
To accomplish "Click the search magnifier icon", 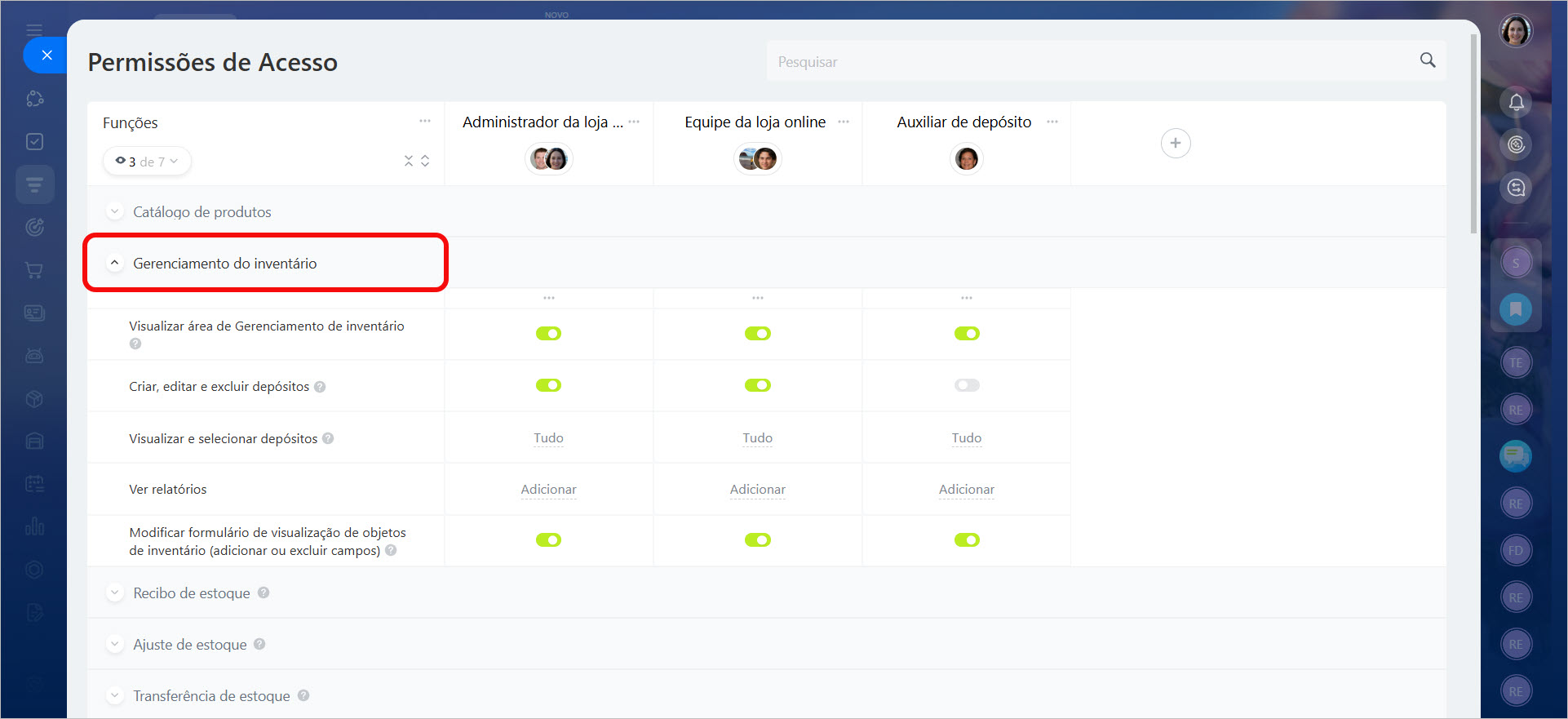I will click(x=1428, y=60).
